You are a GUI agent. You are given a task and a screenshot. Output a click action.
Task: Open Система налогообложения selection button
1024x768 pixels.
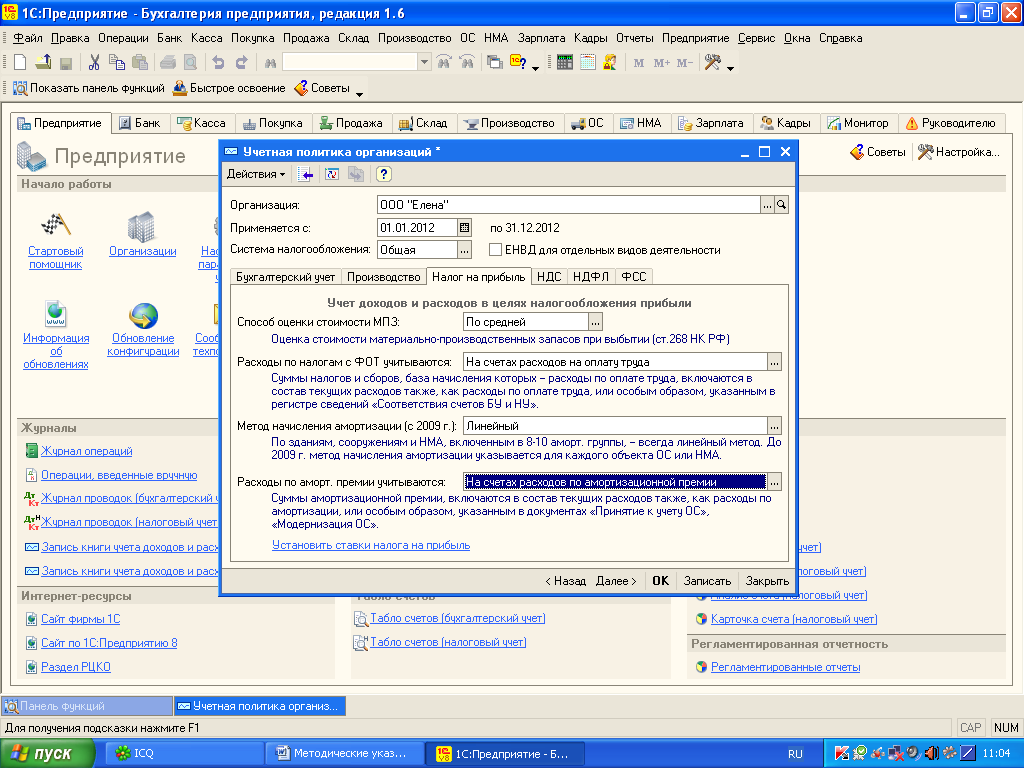pos(464,250)
